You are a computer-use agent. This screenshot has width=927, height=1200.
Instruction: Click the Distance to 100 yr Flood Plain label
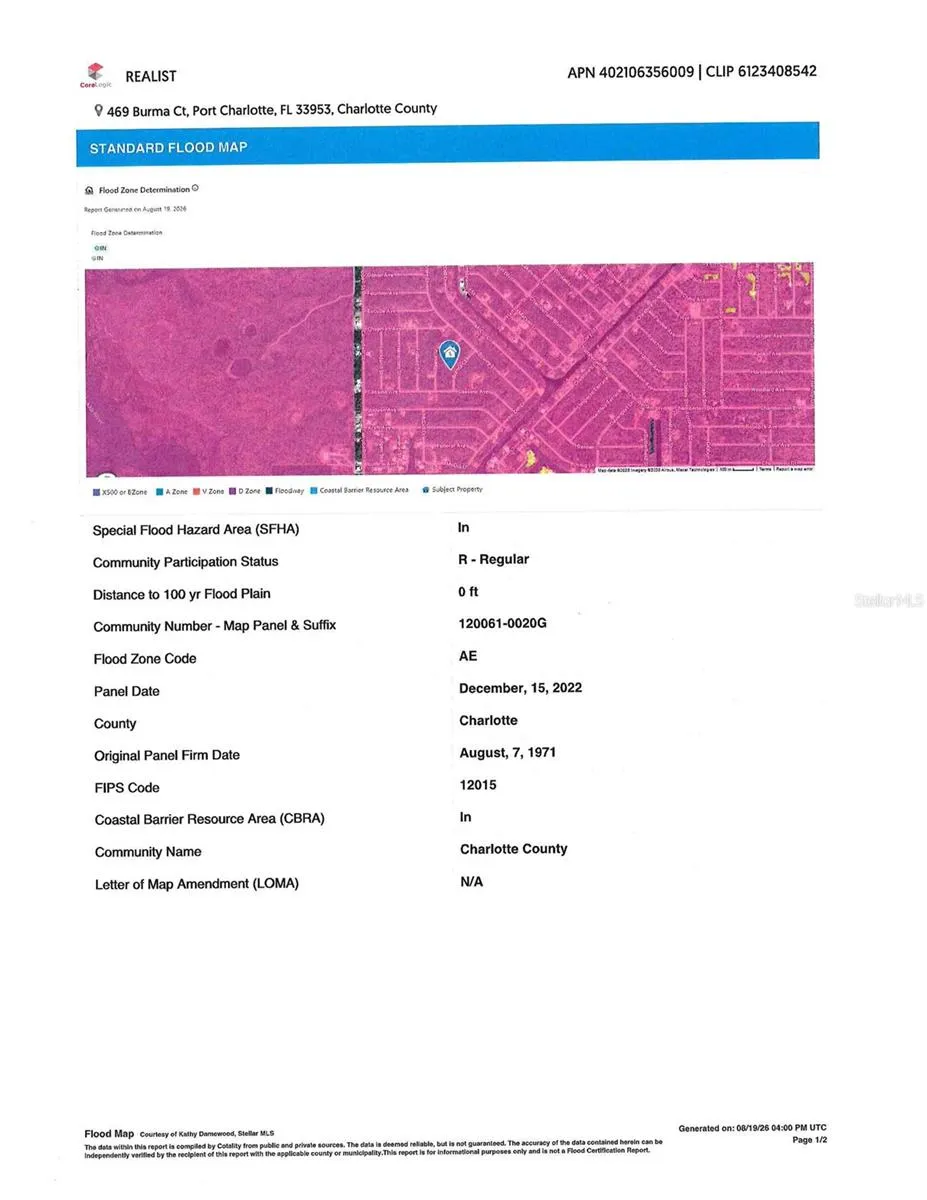182,594
